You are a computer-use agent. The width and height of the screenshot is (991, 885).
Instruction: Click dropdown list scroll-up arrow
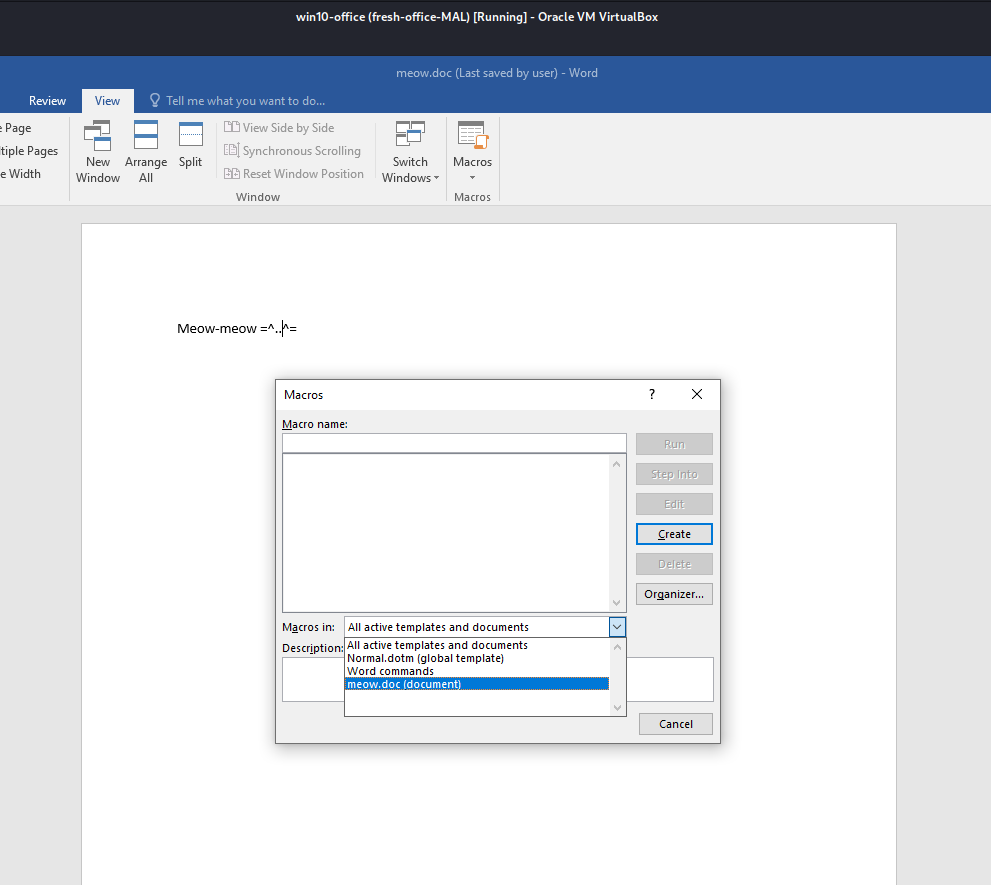(x=617, y=647)
